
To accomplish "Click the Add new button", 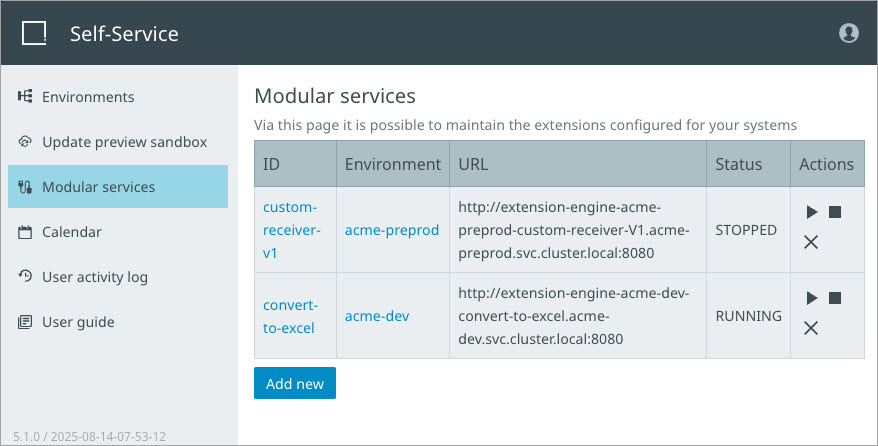I will [x=295, y=384].
